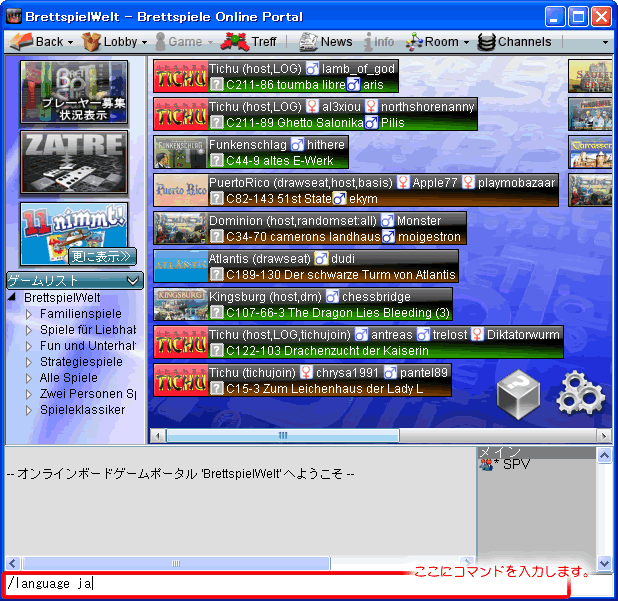Image resolution: width=618 pixels, height=601 pixels.
Task: Click the Room network icon
Action: coord(415,42)
